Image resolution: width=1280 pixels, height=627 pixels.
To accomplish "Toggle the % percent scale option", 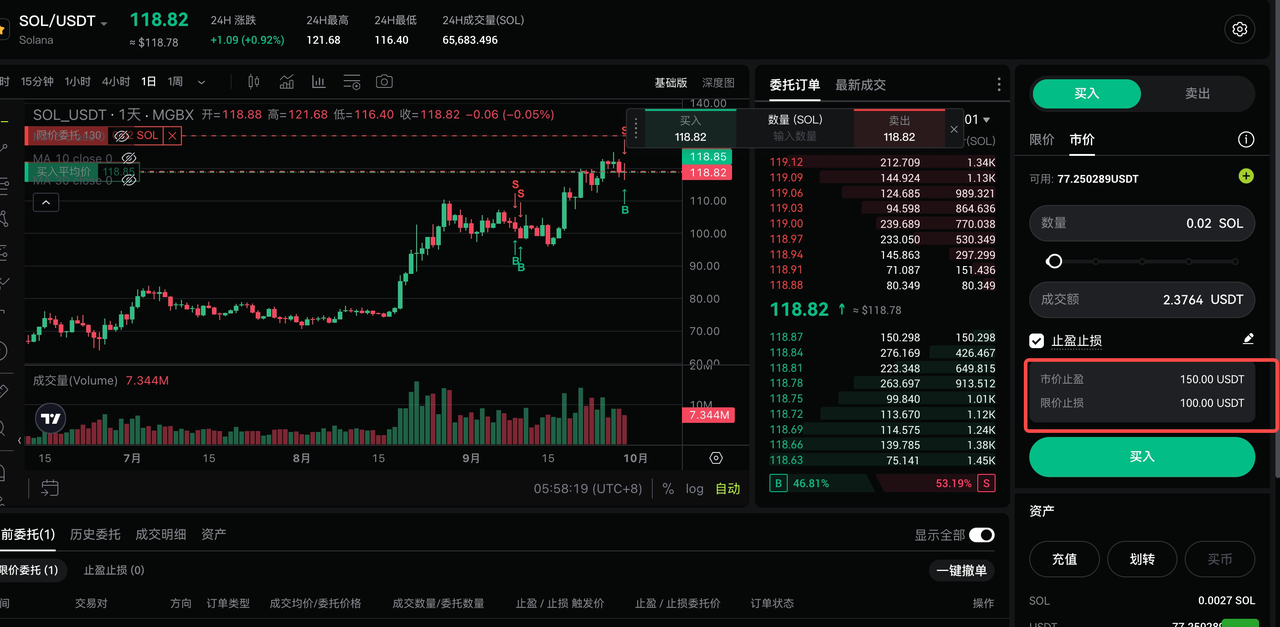I will click(668, 489).
